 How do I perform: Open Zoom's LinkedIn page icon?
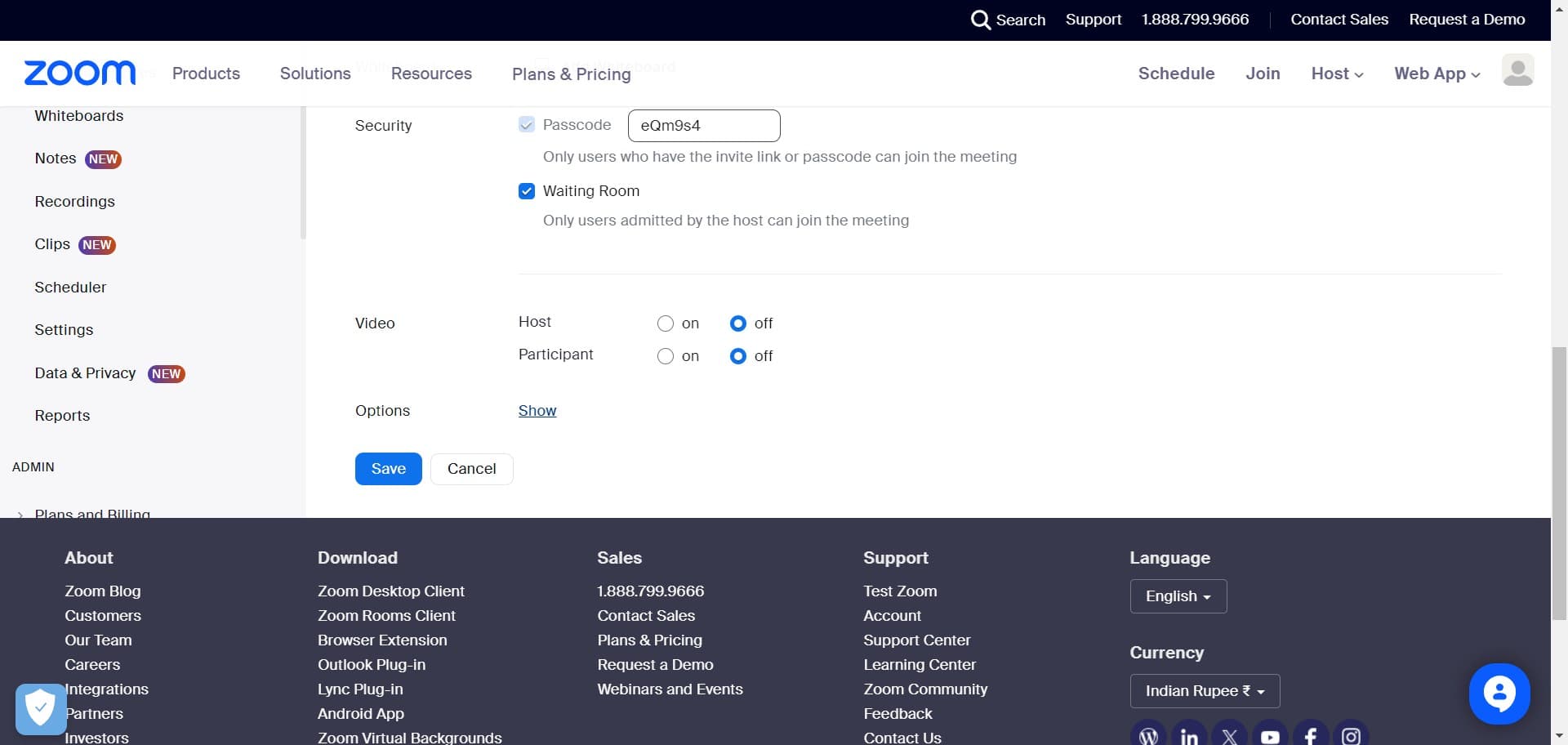(1188, 734)
